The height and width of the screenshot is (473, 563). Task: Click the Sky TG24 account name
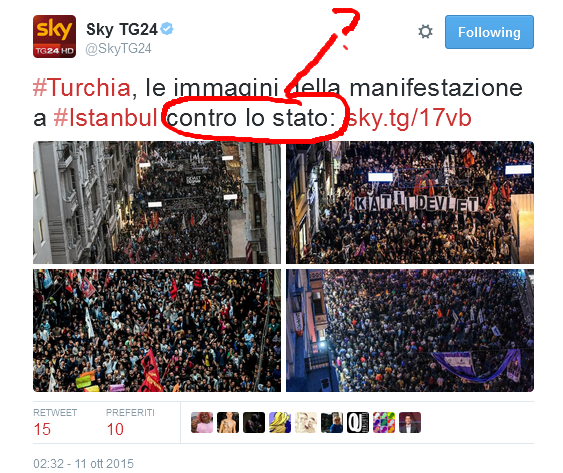[x=122, y=29]
